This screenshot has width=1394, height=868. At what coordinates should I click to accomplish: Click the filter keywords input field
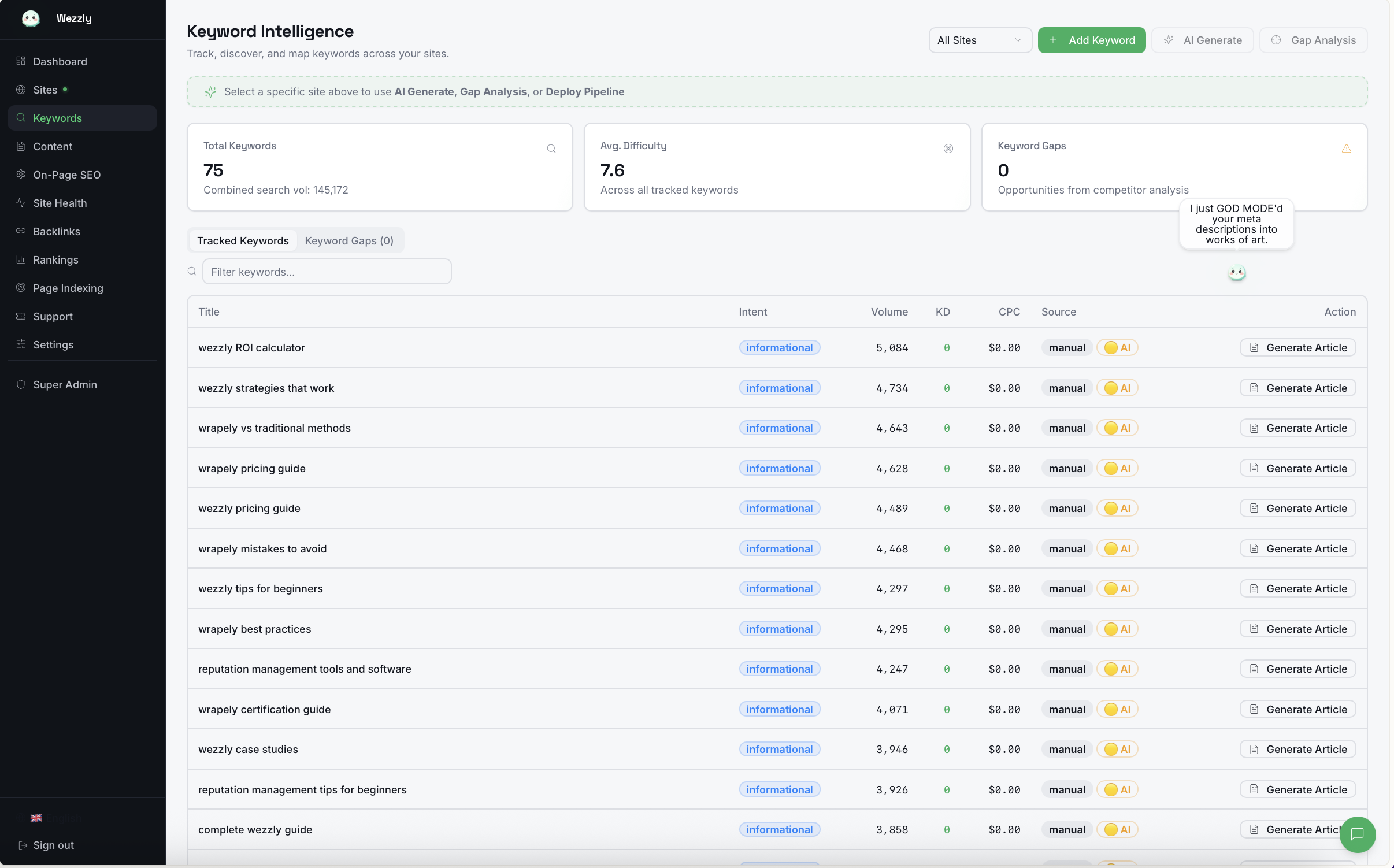[x=327, y=271]
